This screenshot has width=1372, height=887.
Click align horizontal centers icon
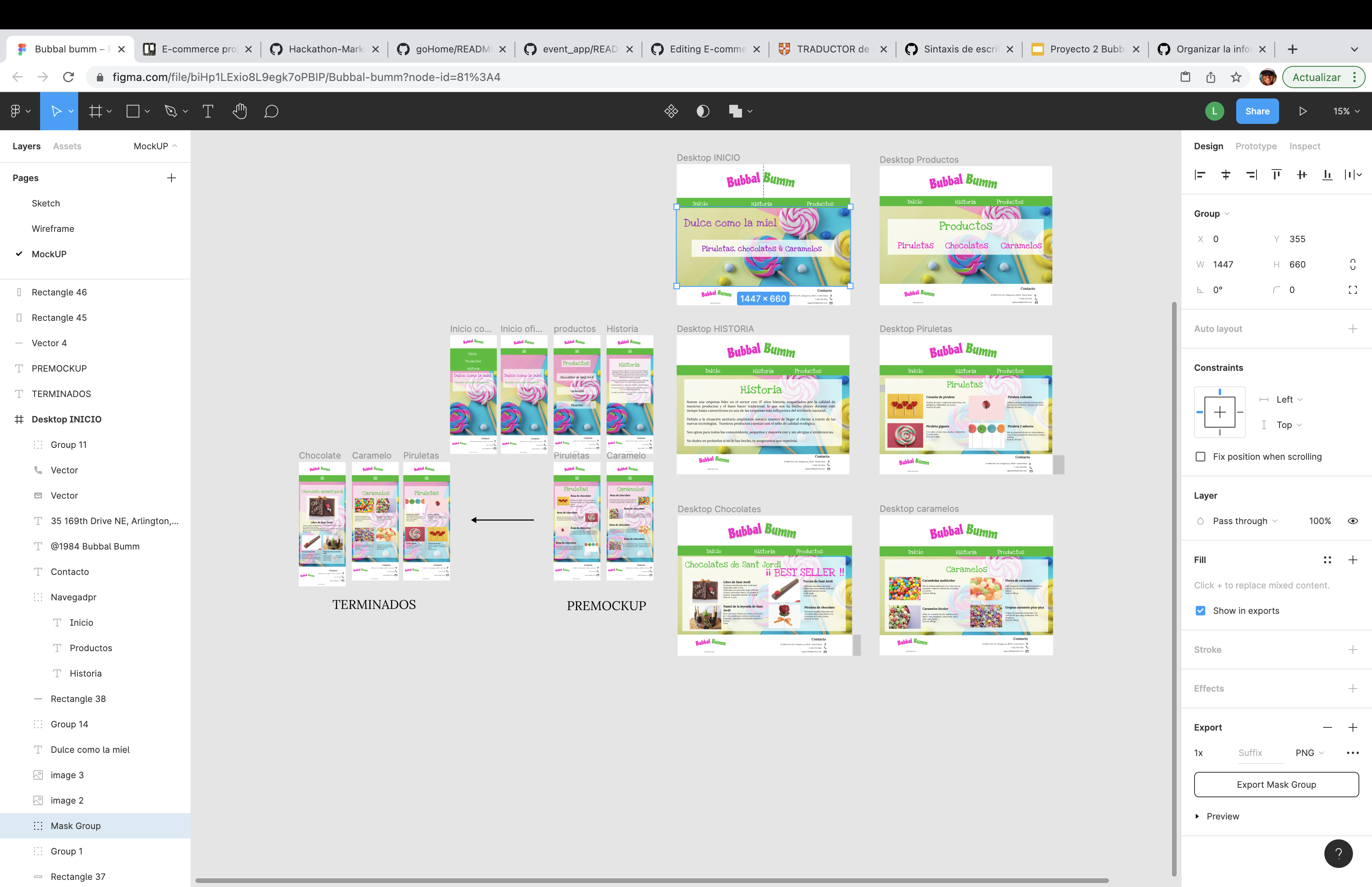(x=1226, y=175)
